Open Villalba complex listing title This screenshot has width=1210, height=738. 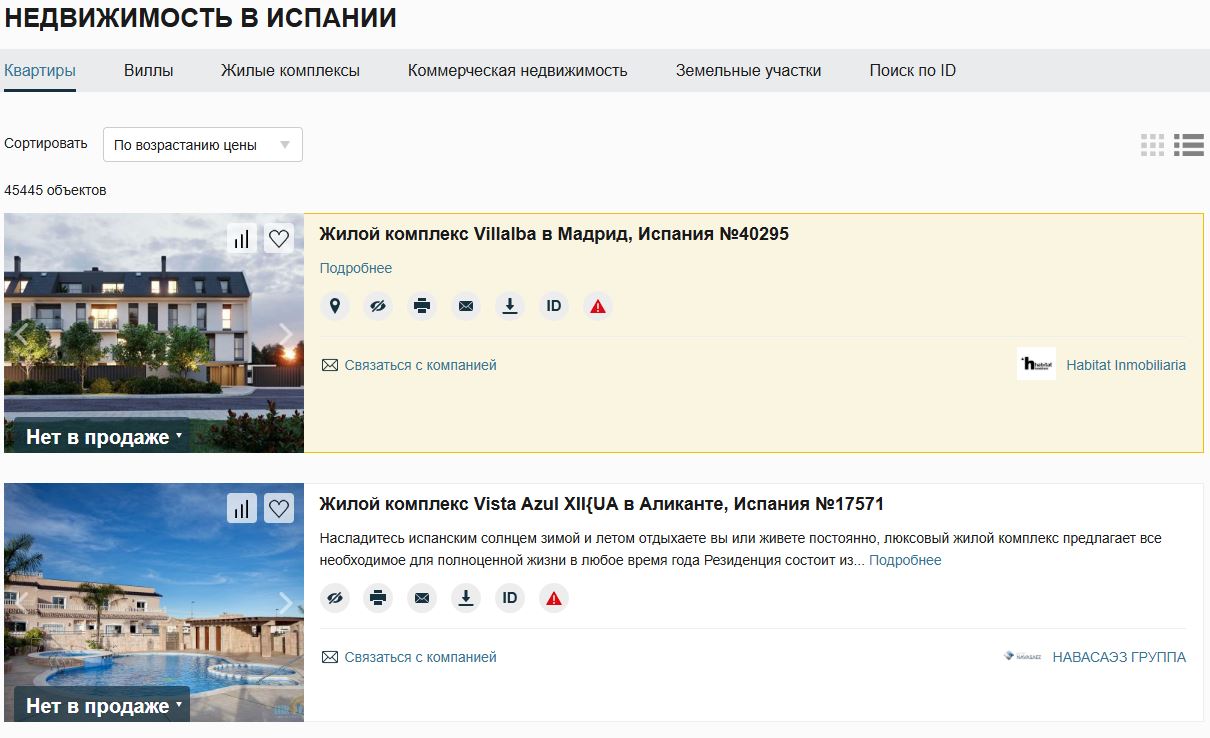[554, 234]
